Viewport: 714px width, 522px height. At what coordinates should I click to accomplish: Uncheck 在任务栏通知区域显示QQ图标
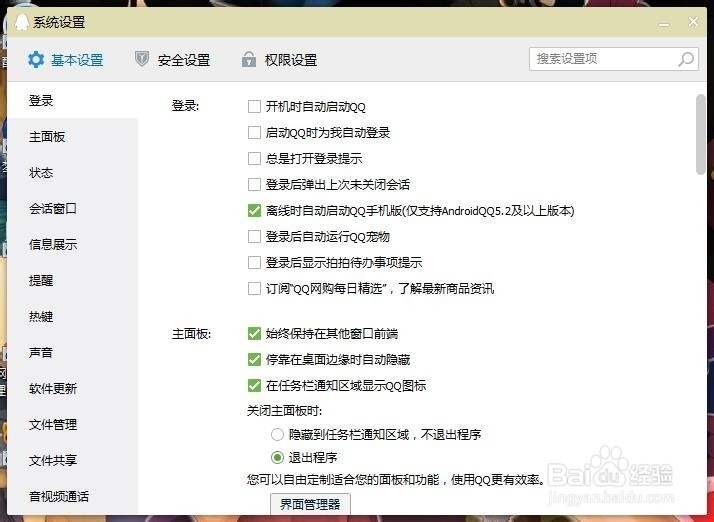click(254, 385)
